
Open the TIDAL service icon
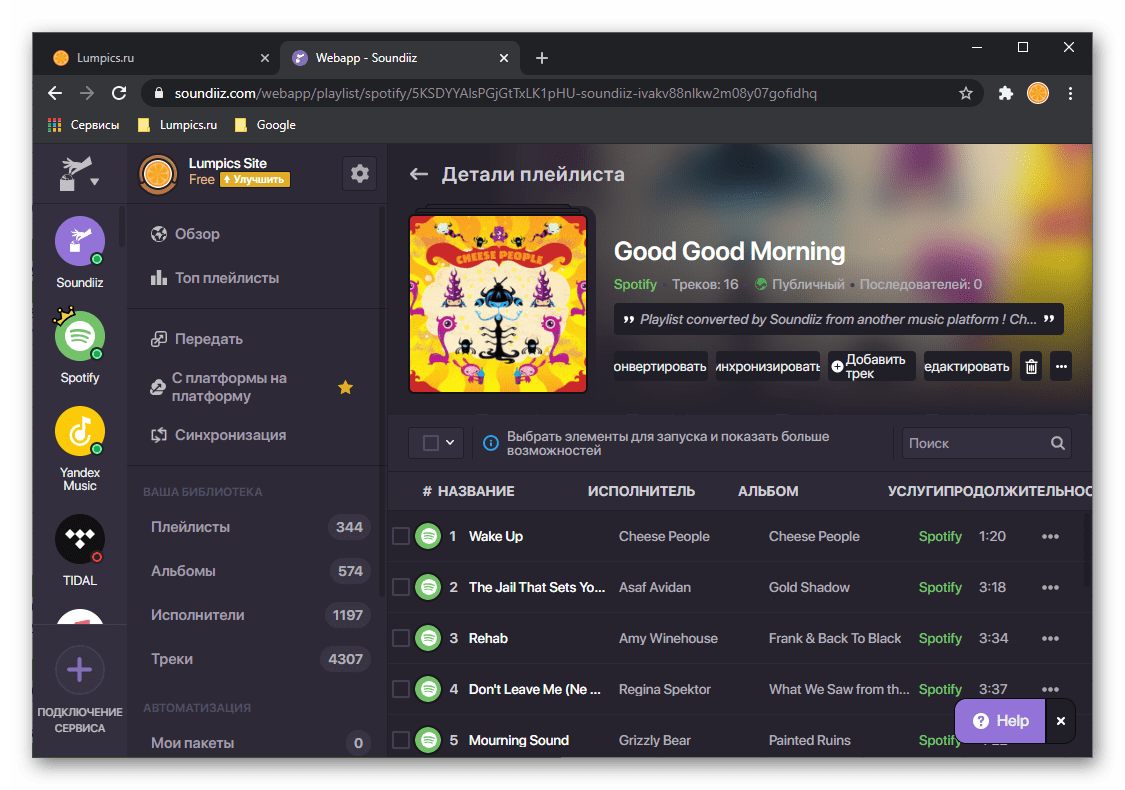(80, 540)
